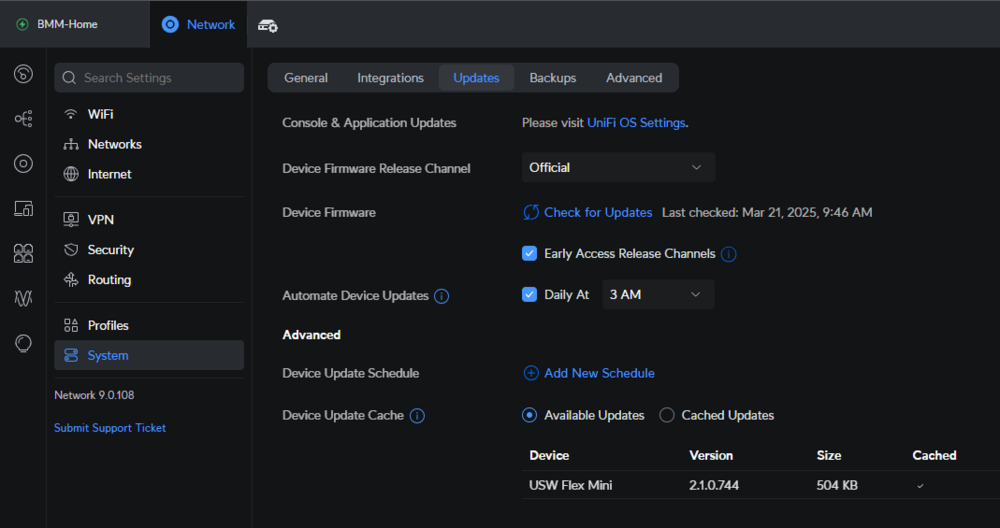This screenshot has width=1000, height=528.
Task: Open the UniFi OS Settings link
Action: tap(636, 122)
